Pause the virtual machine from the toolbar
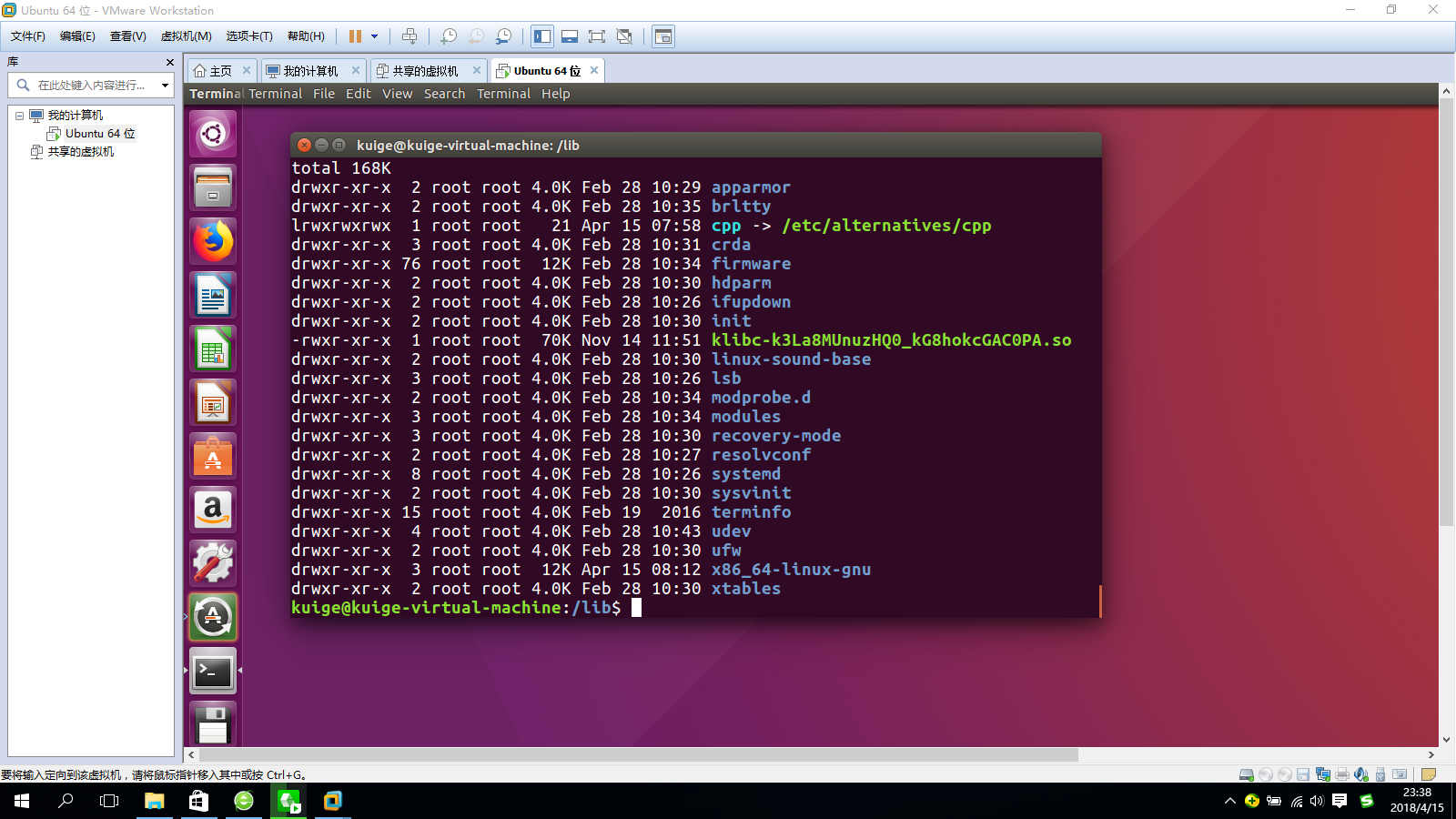This screenshot has width=1456, height=819. click(355, 36)
